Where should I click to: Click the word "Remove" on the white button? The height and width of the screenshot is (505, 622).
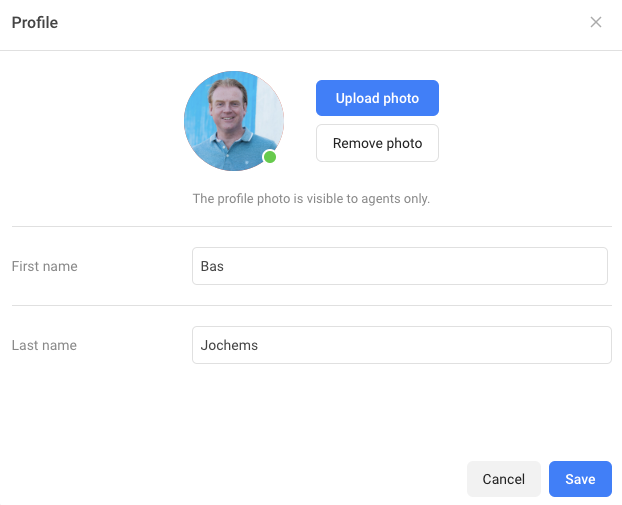(x=357, y=143)
